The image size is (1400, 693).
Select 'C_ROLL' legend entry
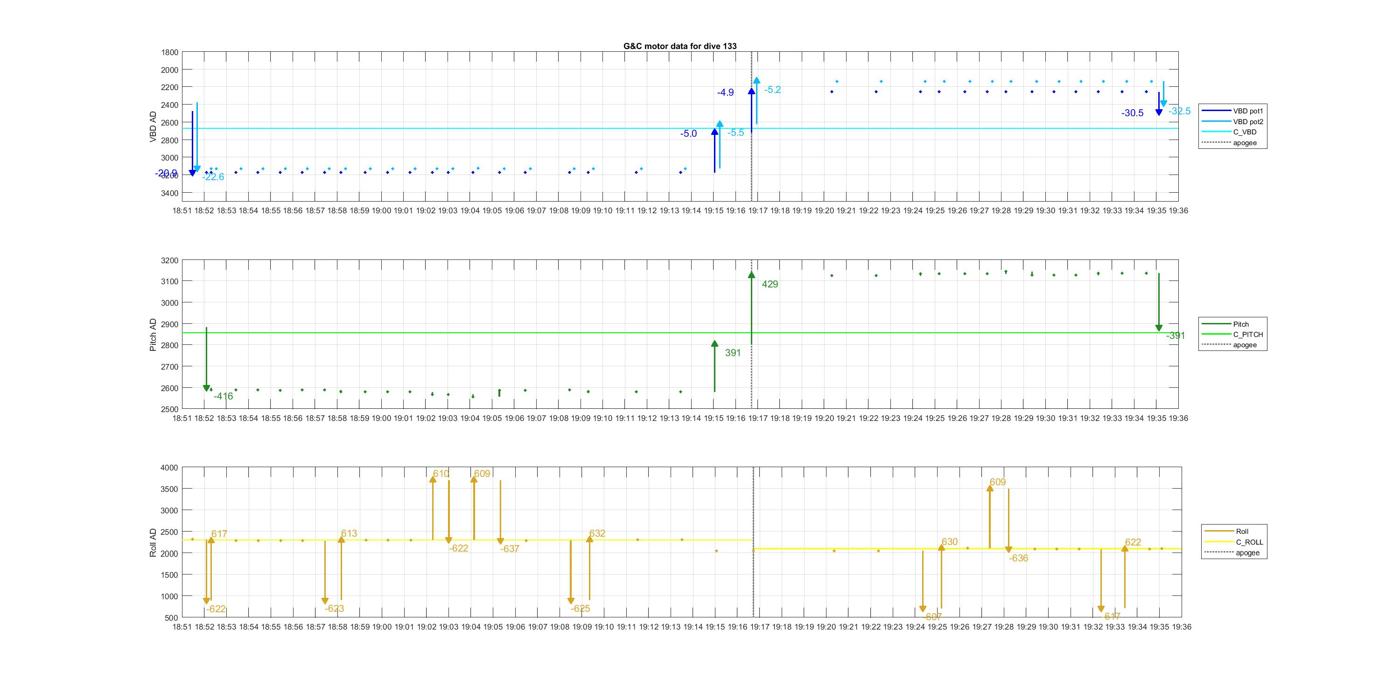pyautogui.click(x=1234, y=542)
